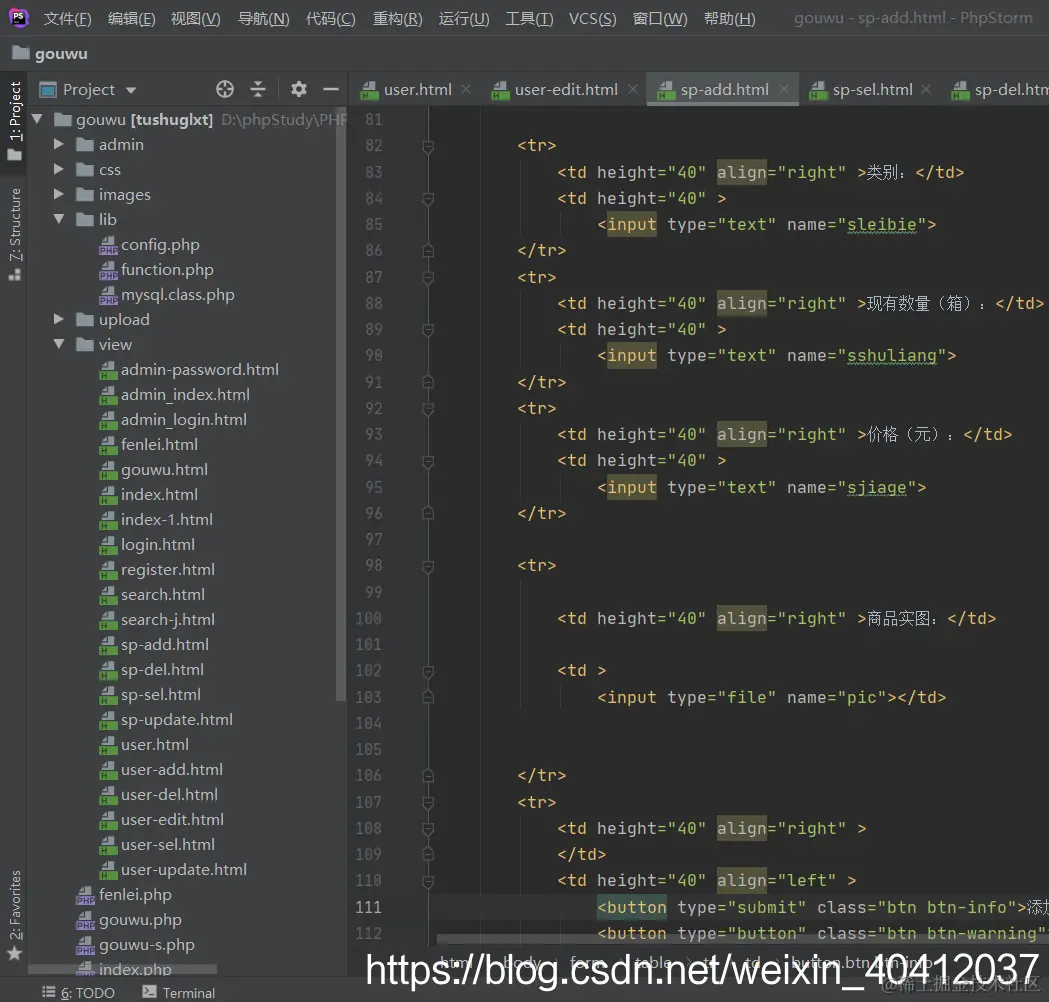The width and height of the screenshot is (1049, 1002).
Task: Fold the tr block at line 98
Action: pos(428,566)
